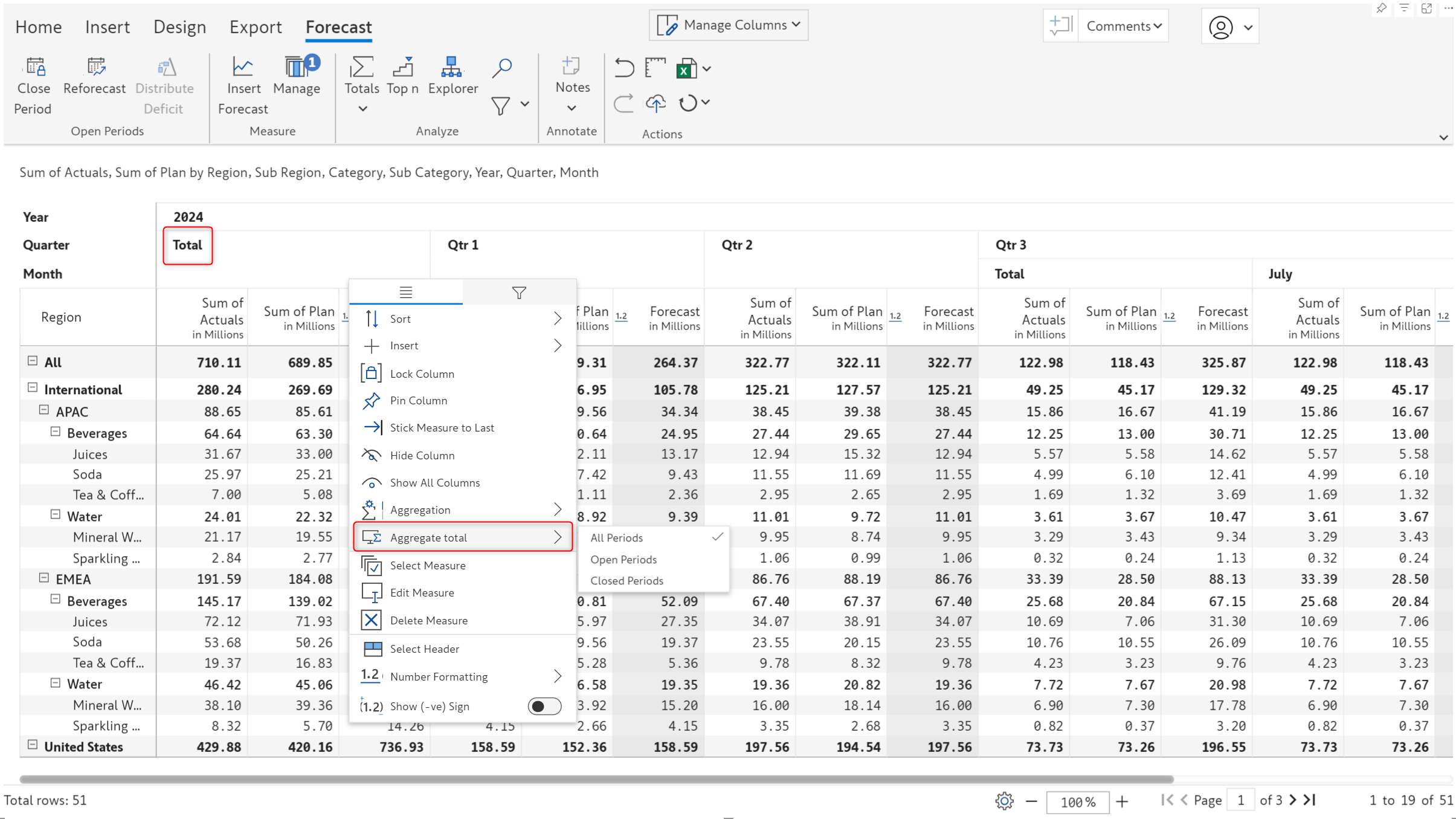
Task: Click the user profile icon
Action: [1221, 27]
